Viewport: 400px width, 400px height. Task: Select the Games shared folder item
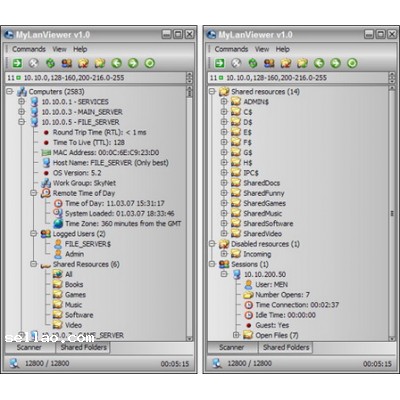click(x=75, y=295)
